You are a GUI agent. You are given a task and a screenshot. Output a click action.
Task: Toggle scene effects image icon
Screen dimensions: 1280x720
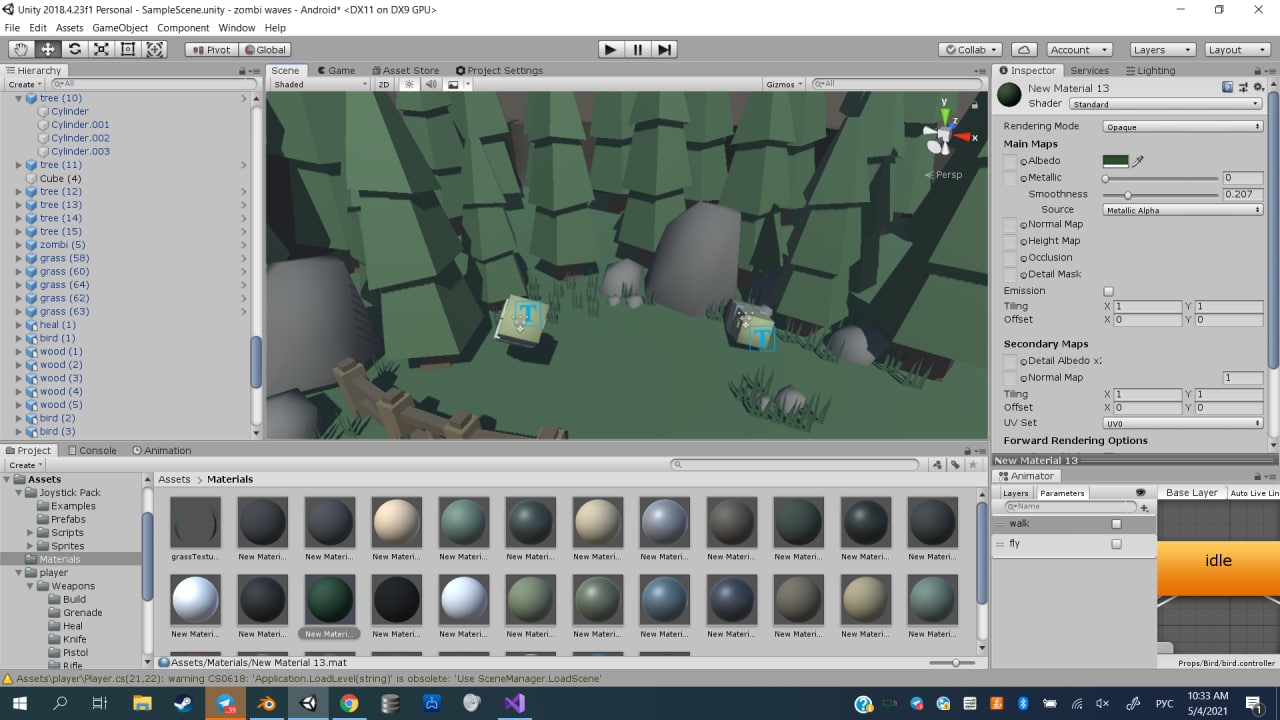(x=453, y=84)
